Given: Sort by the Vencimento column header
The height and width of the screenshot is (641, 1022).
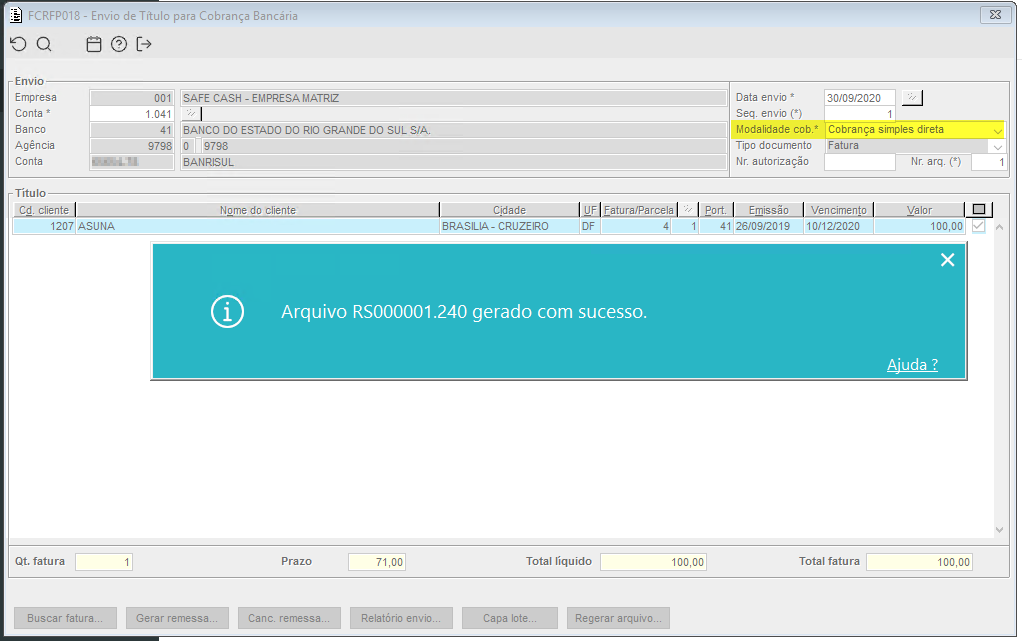Looking at the screenshot, I should [839, 210].
